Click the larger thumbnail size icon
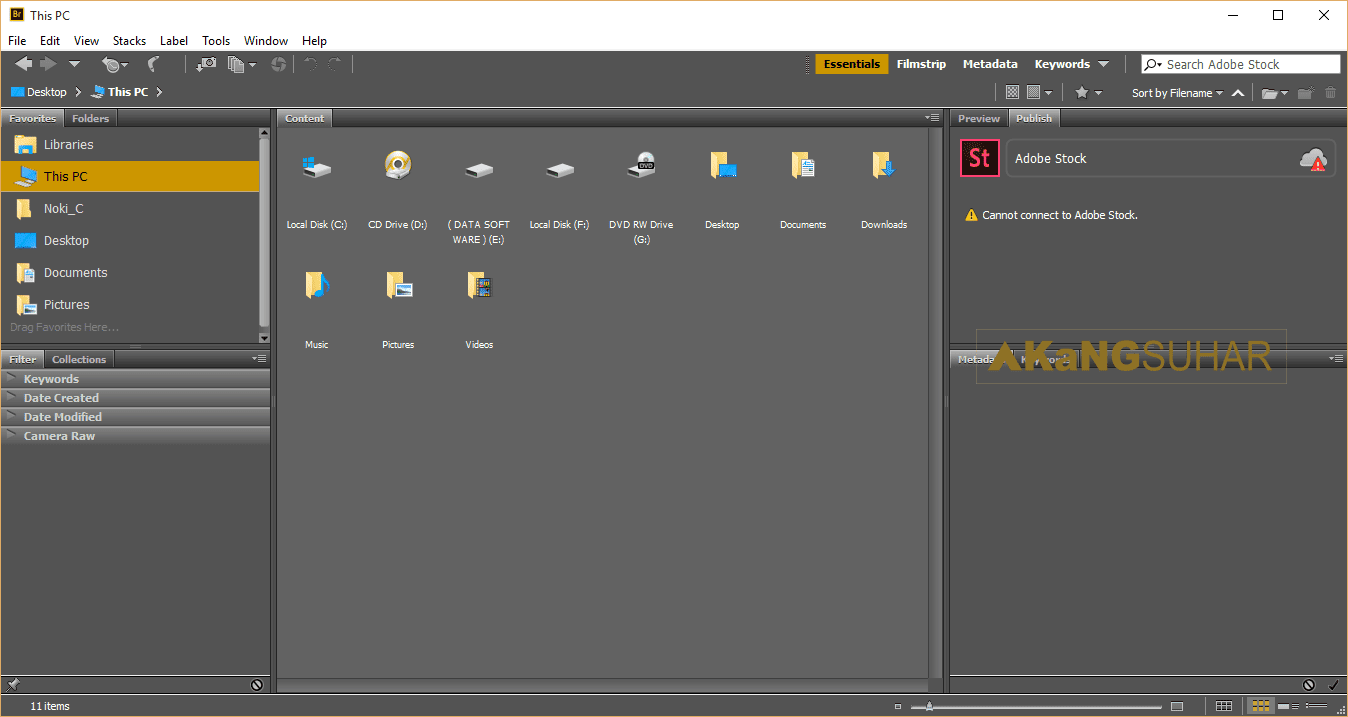This screenshot has height=717, width=1348. coord(1177,706)
